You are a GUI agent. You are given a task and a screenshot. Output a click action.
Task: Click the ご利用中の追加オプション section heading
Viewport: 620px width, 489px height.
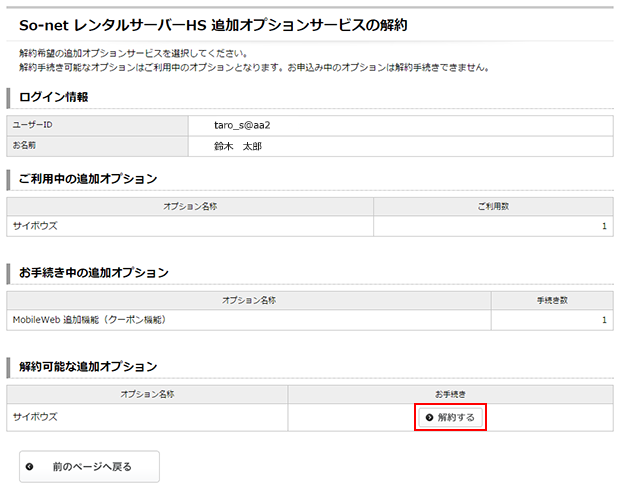[87, 179]
